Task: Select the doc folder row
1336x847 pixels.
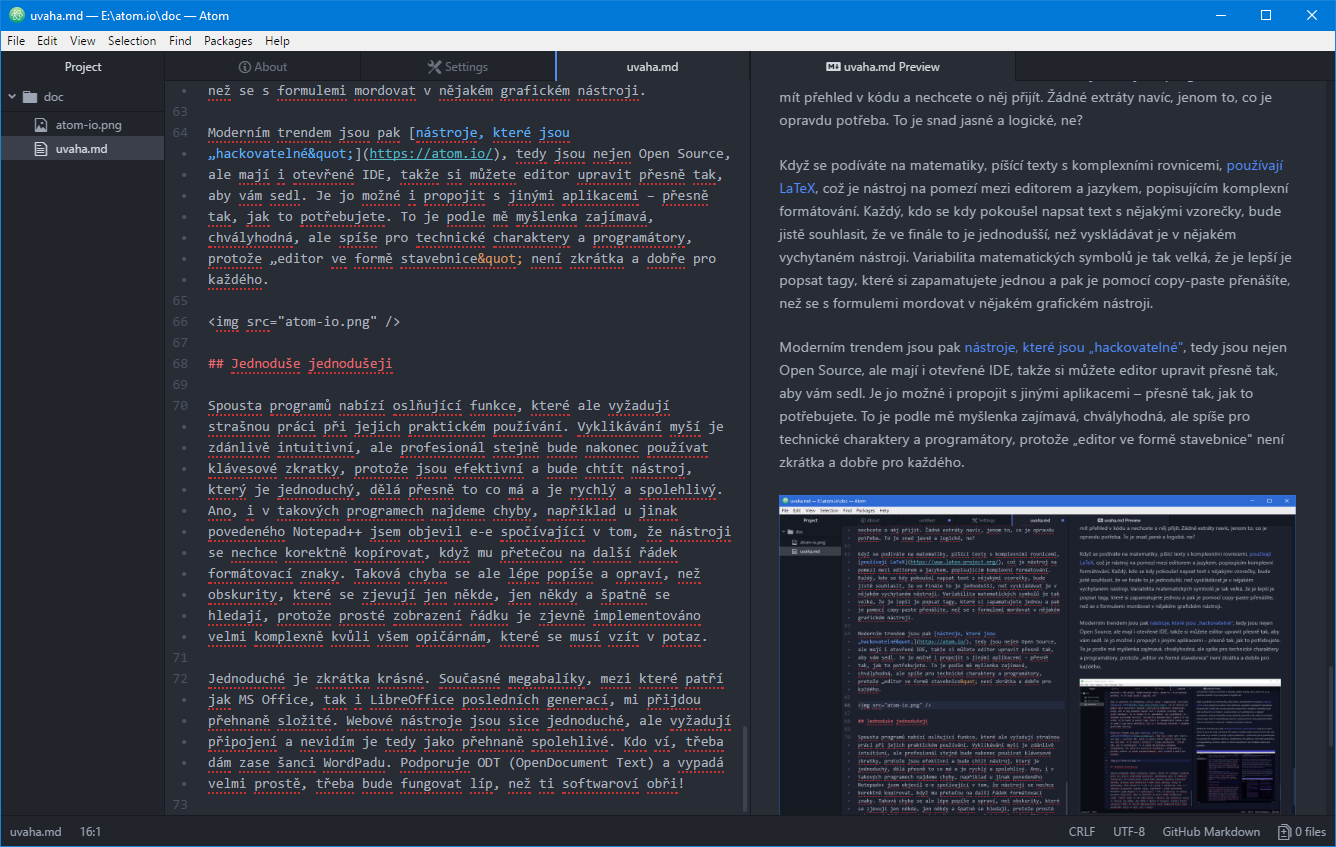Action: point(82,97)
